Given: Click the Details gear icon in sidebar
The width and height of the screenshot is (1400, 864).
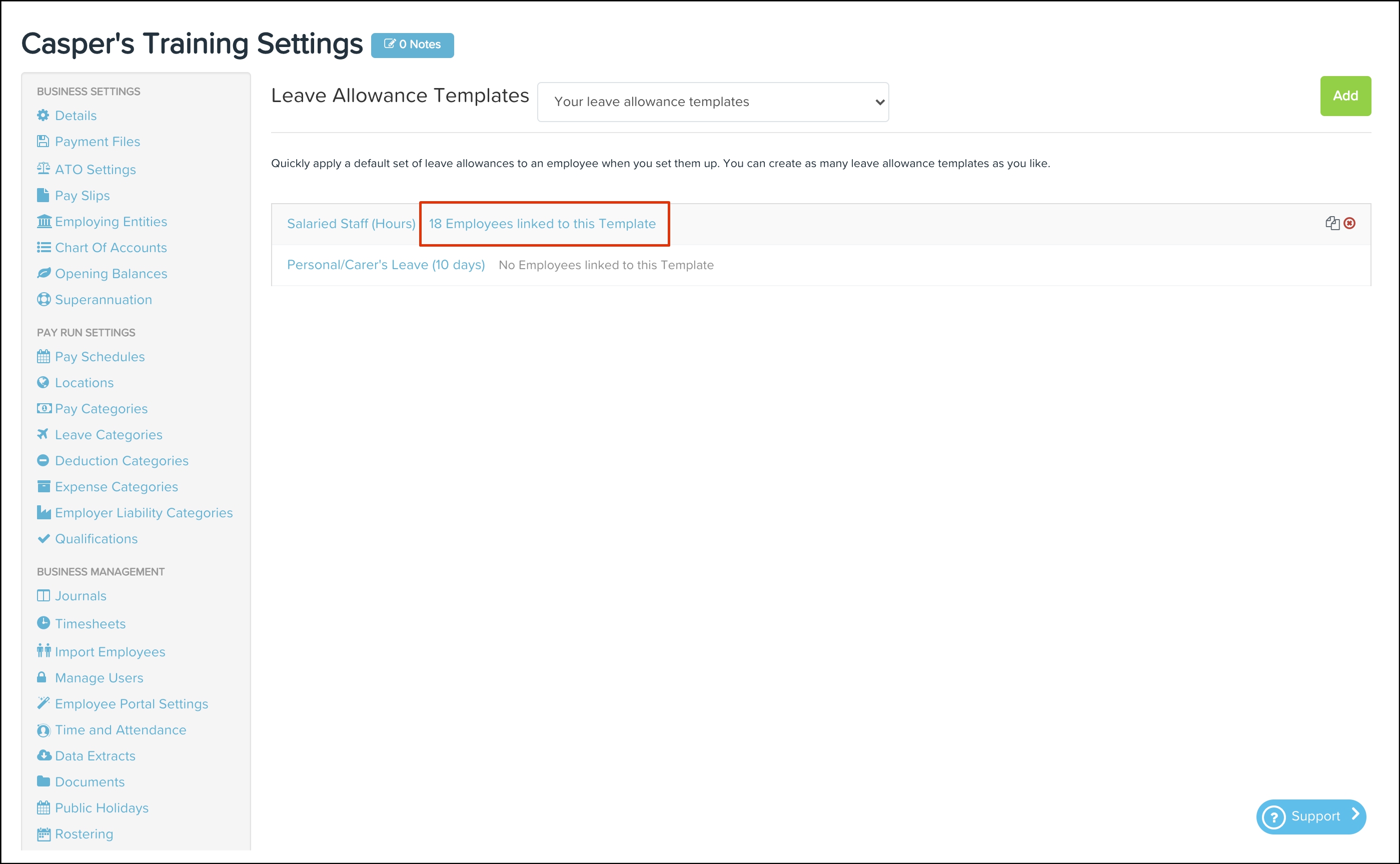Looking at the screenshot, I should 43,116.
